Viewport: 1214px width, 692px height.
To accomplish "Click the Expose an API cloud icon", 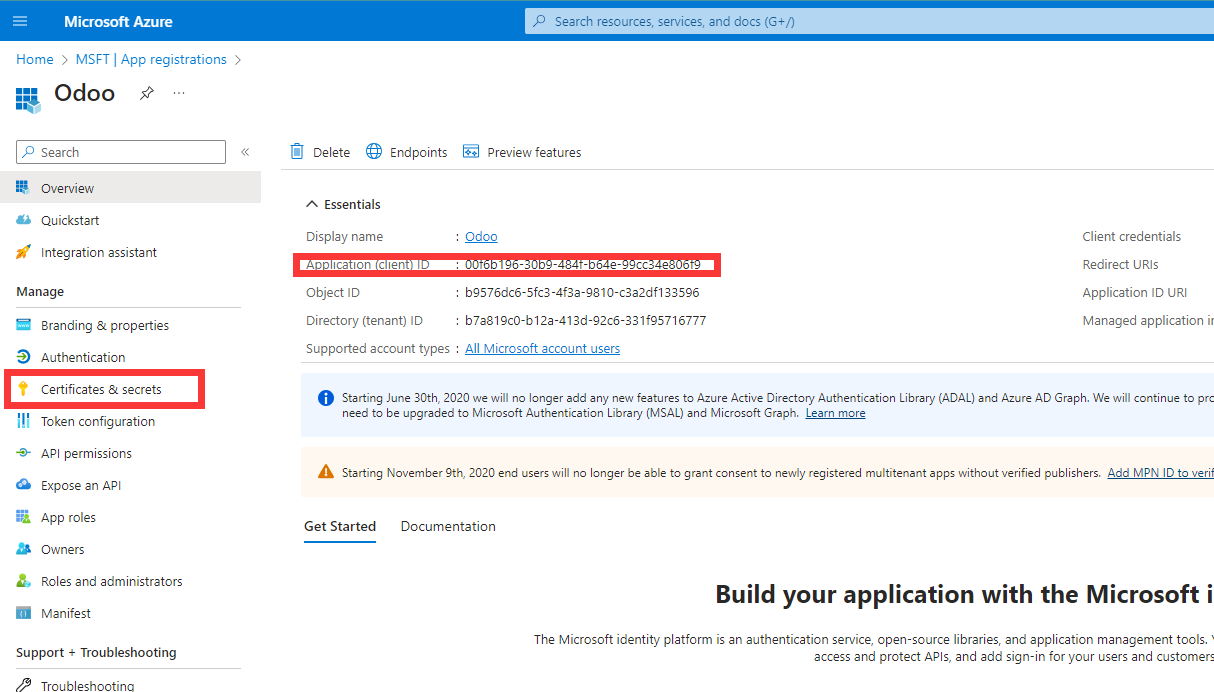I will pos(23,485).
